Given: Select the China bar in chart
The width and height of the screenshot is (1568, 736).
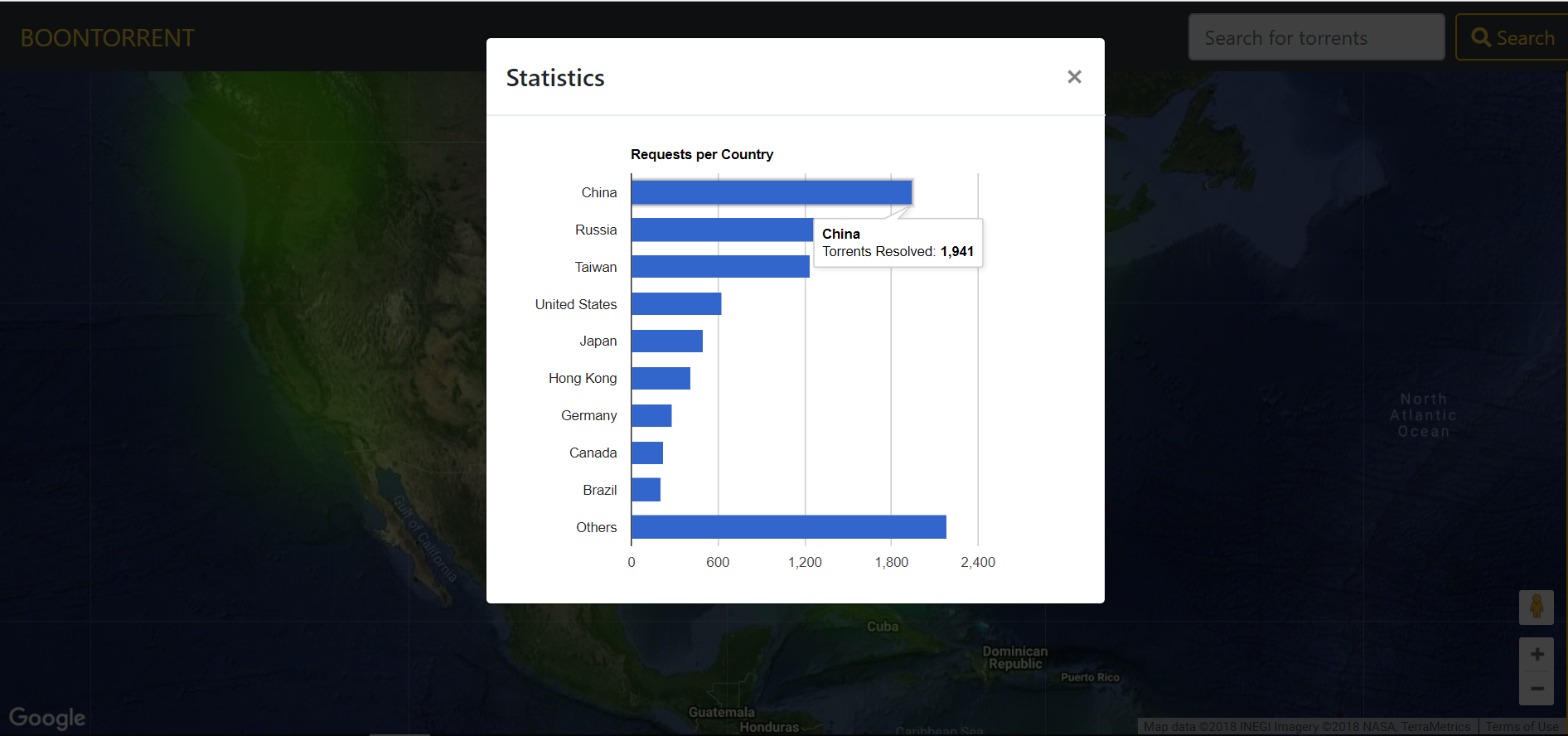Looking at the screenshot, I should click(x=772, y=192).
